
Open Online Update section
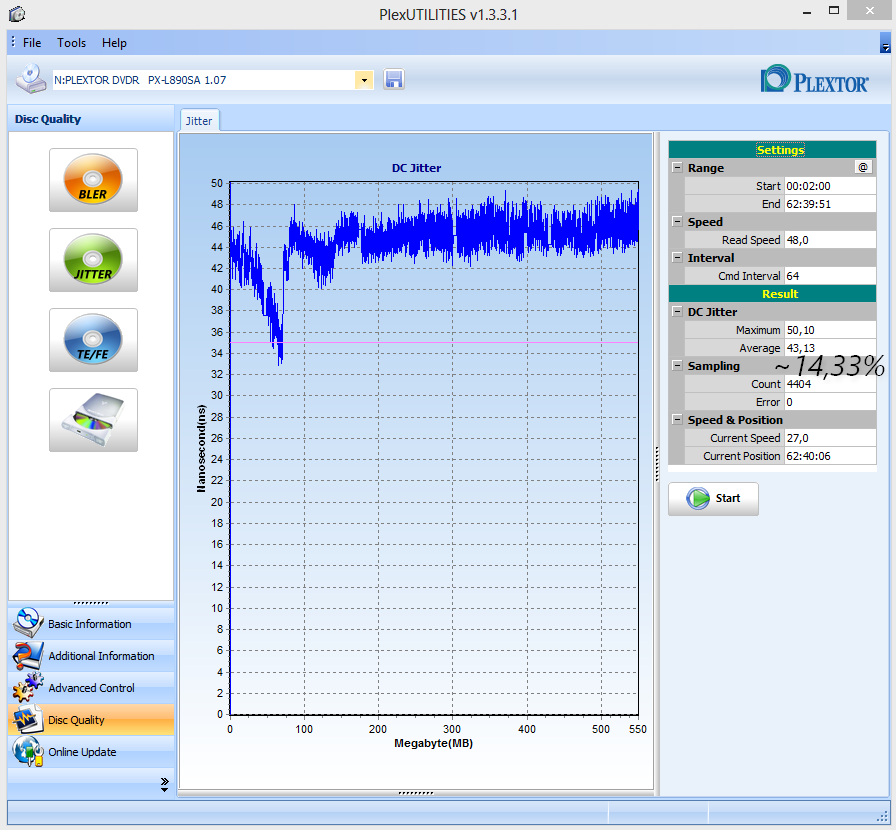click(91, 752)
